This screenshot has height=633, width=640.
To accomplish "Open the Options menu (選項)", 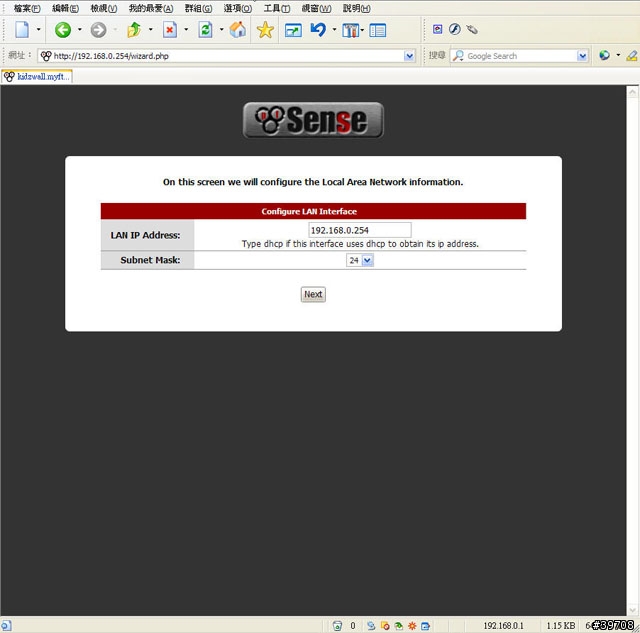I will coord(238,8).
